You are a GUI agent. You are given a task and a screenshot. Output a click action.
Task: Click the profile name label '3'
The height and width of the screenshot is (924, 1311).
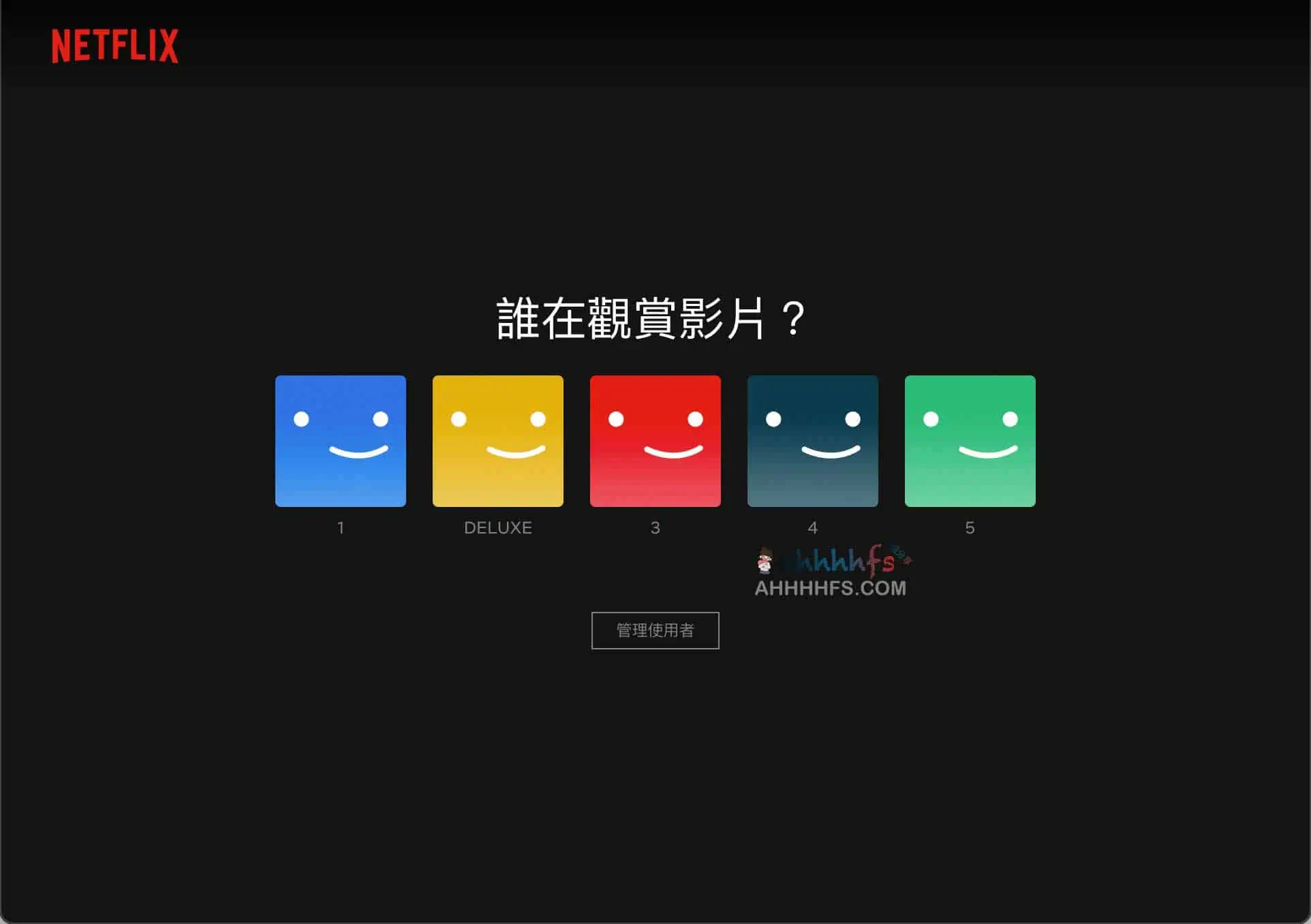coord(655,527)
